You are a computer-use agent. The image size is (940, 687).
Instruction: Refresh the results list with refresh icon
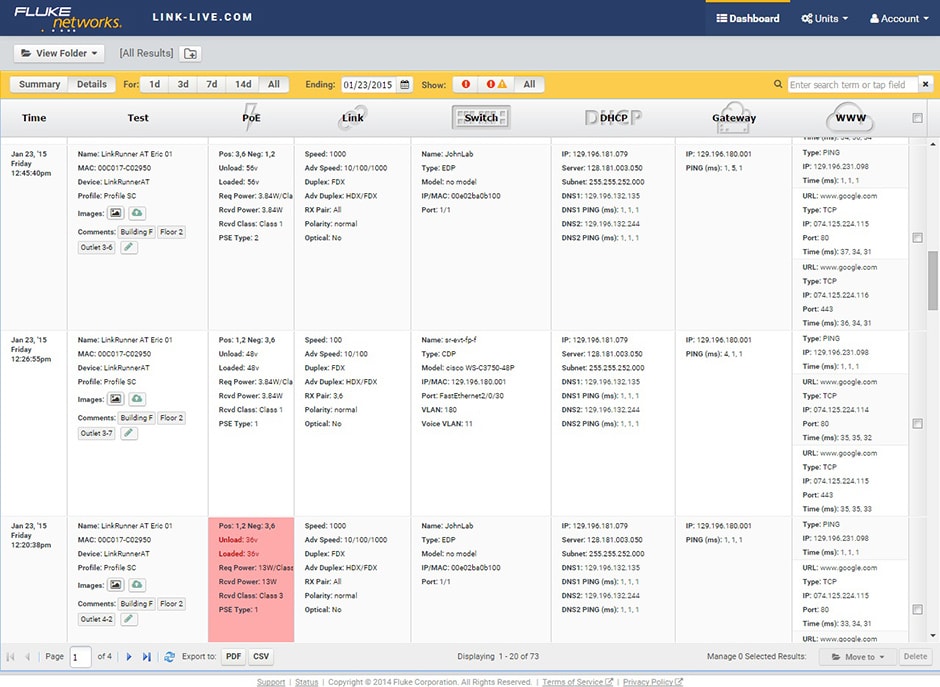point(170,656)
